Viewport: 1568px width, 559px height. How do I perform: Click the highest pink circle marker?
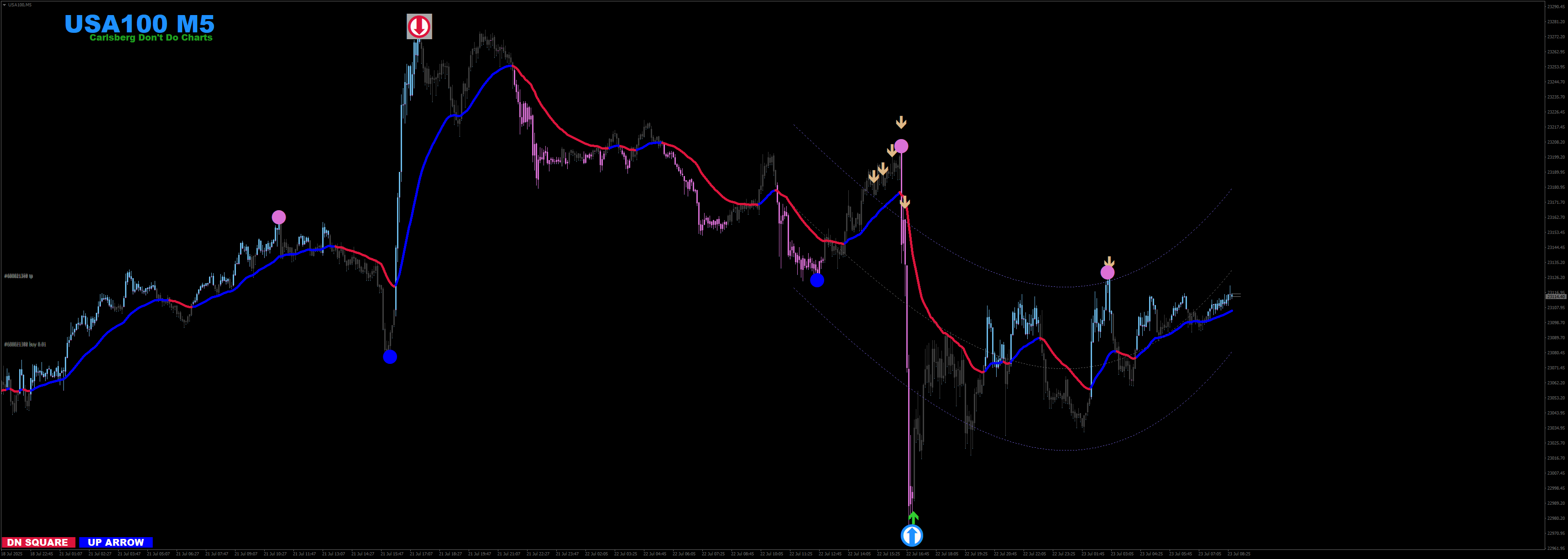click(901, 146)
